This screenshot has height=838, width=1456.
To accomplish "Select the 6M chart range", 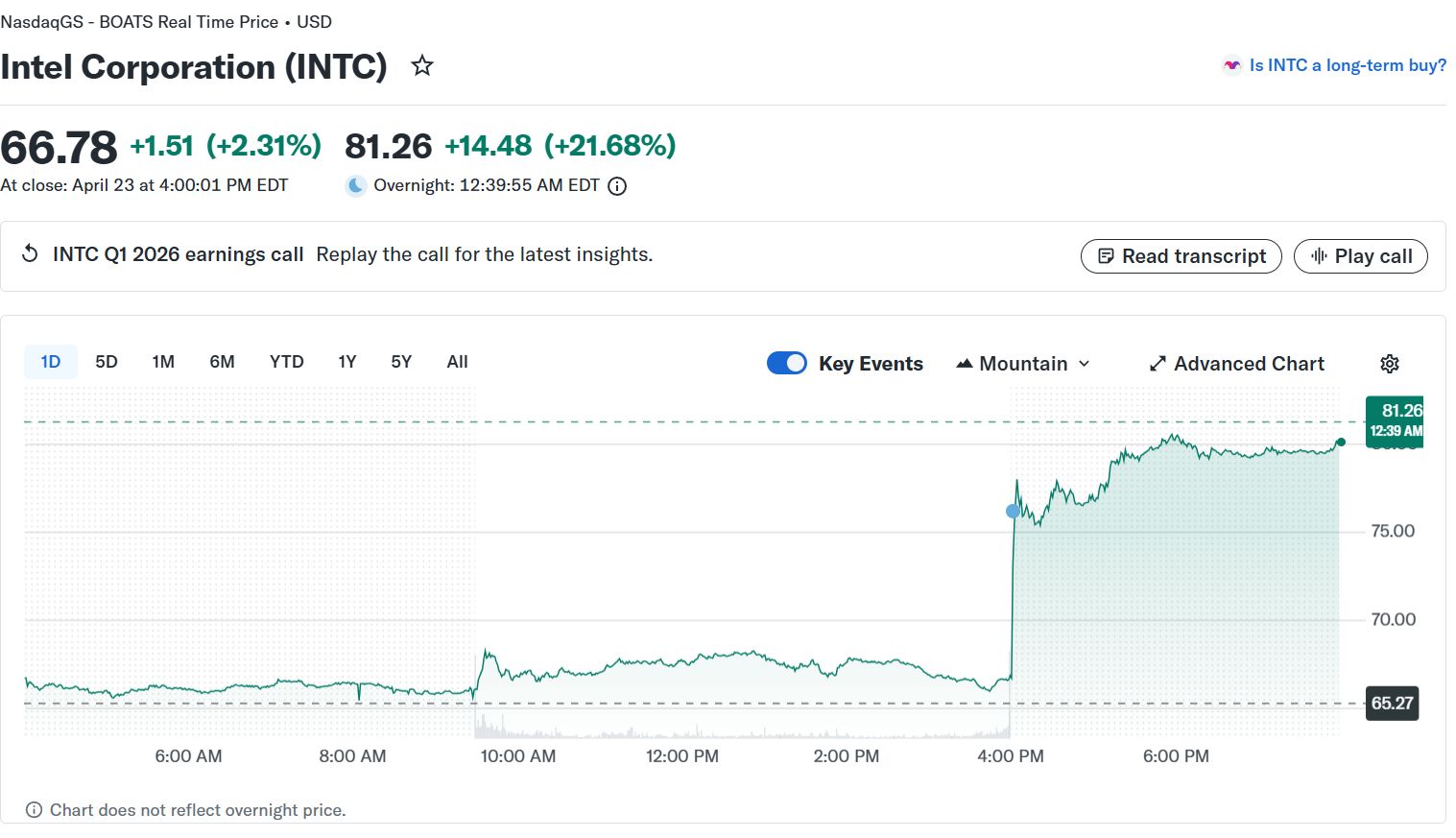I will pyautogui.click(x=222, y=362).
